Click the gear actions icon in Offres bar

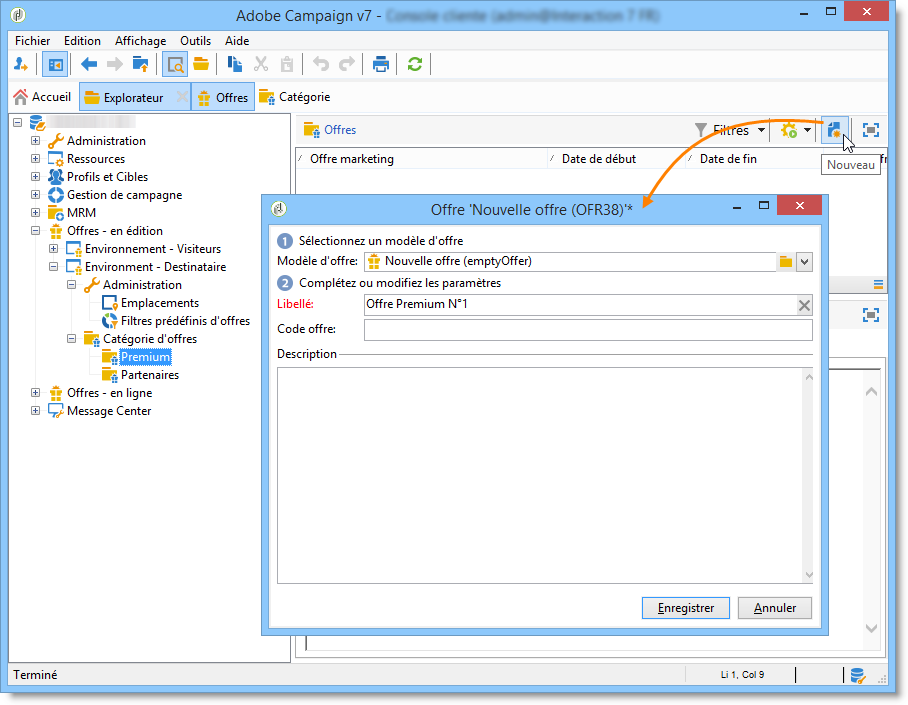point(789,130)
